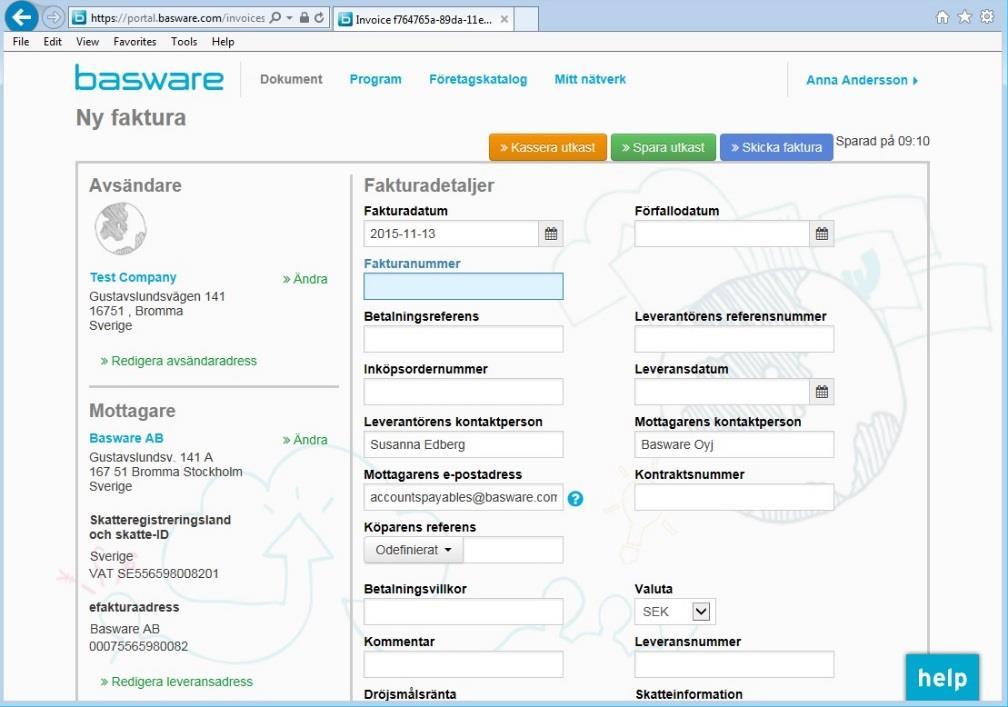The height and width of the screenshot is (707, 1008).
Task: Click the Basware logo
Action: (x=149, y=78)
